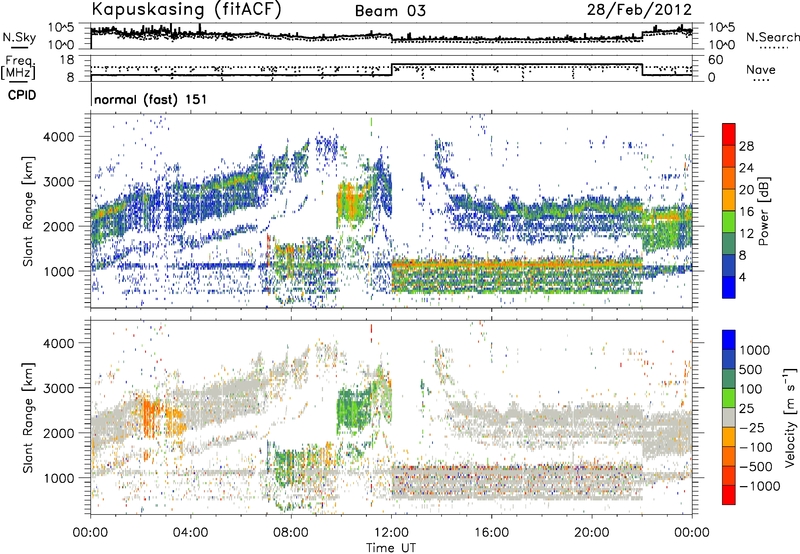
Task: Click the "Nave" legend label
Action: (761, 69)
